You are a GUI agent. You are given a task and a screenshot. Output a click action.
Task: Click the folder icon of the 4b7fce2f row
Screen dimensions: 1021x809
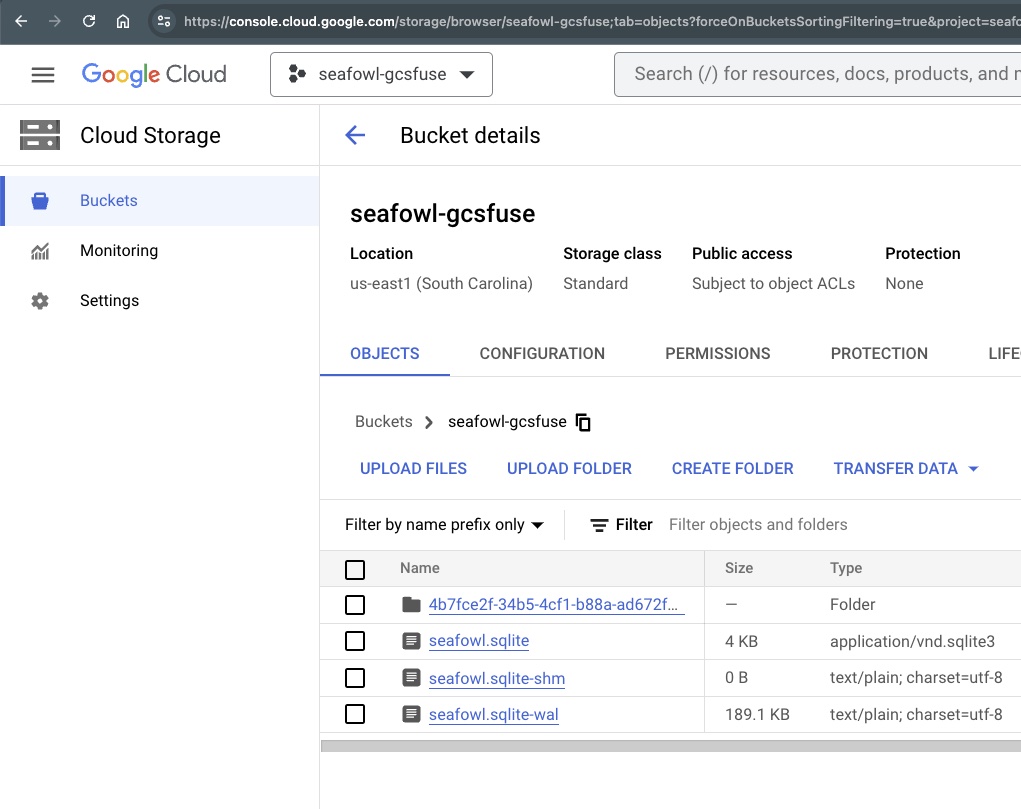(x=411, y=604)
